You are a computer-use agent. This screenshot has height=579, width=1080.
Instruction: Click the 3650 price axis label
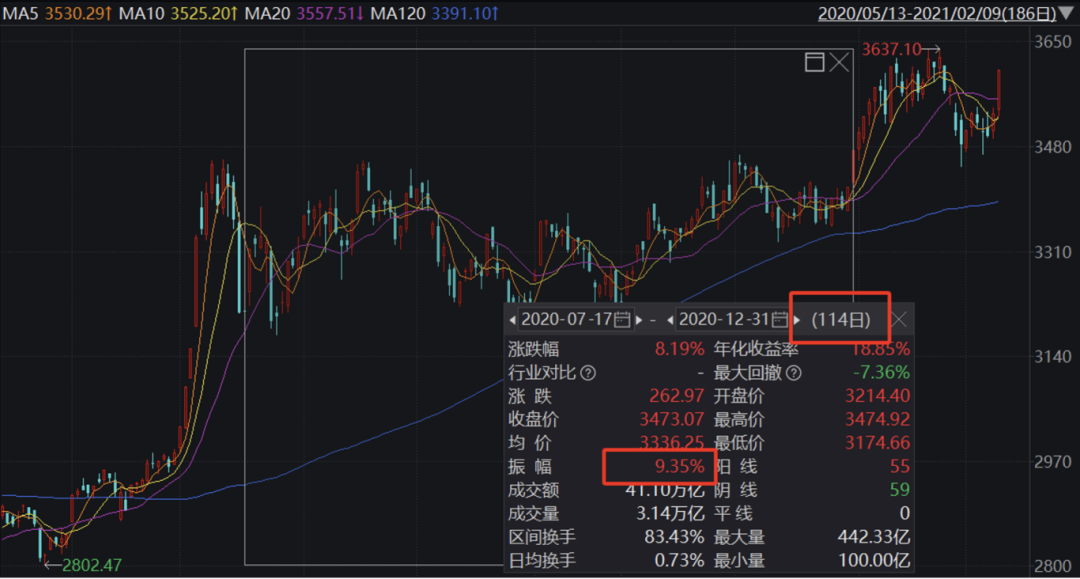(1053, 42)
